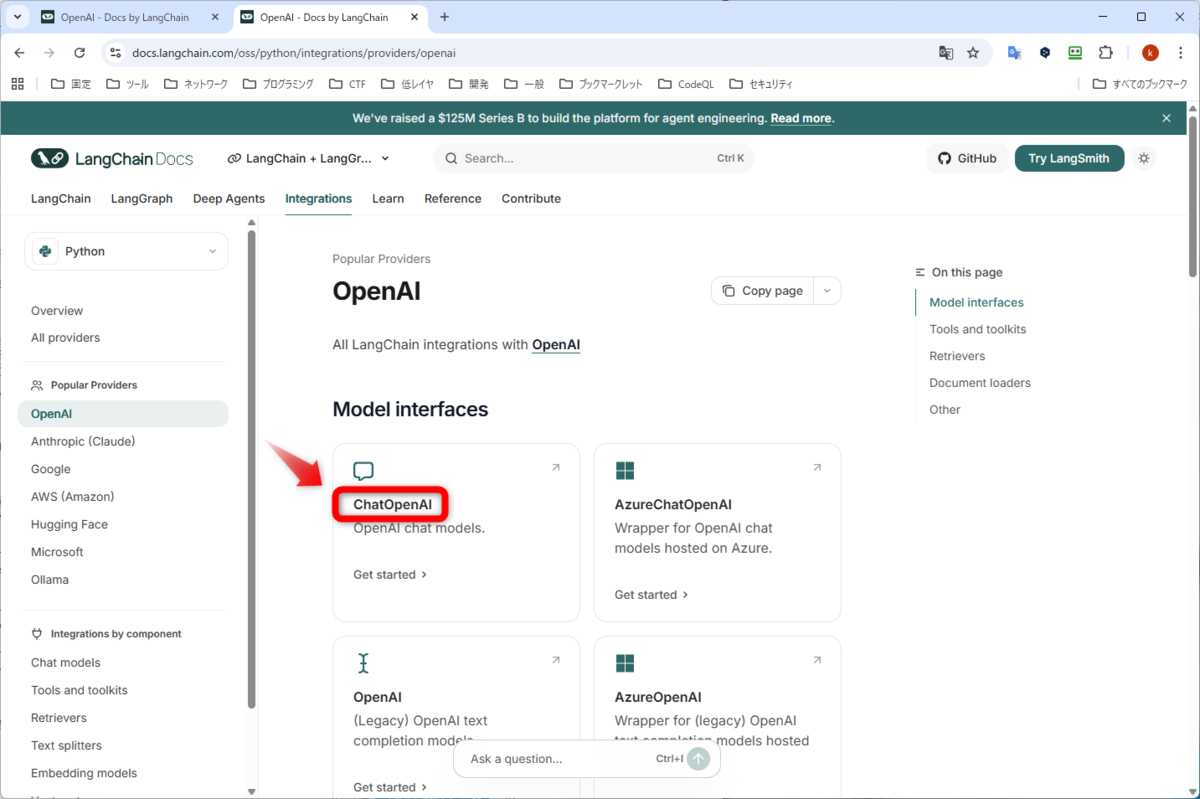Click the grid icon on AzureChatOpenAI card
The height and width of the screenshot is (799, 1200).
click(624, 470)
